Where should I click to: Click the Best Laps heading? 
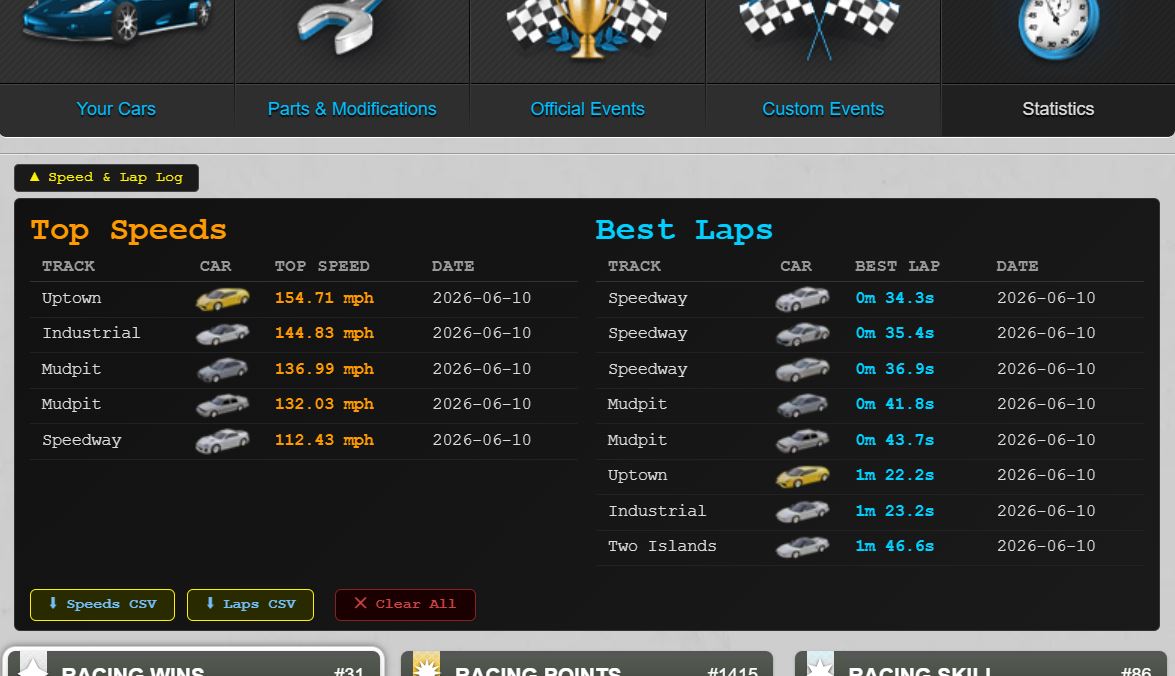[x=683, y=231]
